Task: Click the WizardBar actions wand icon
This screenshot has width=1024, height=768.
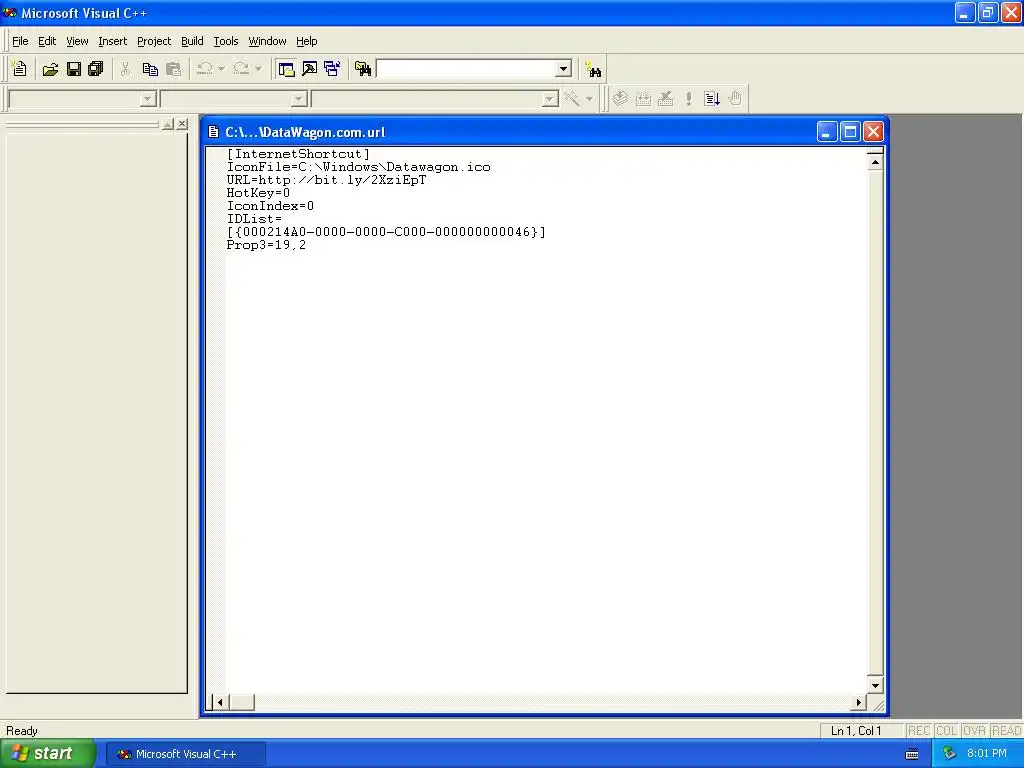Action: tap(571, 99)
